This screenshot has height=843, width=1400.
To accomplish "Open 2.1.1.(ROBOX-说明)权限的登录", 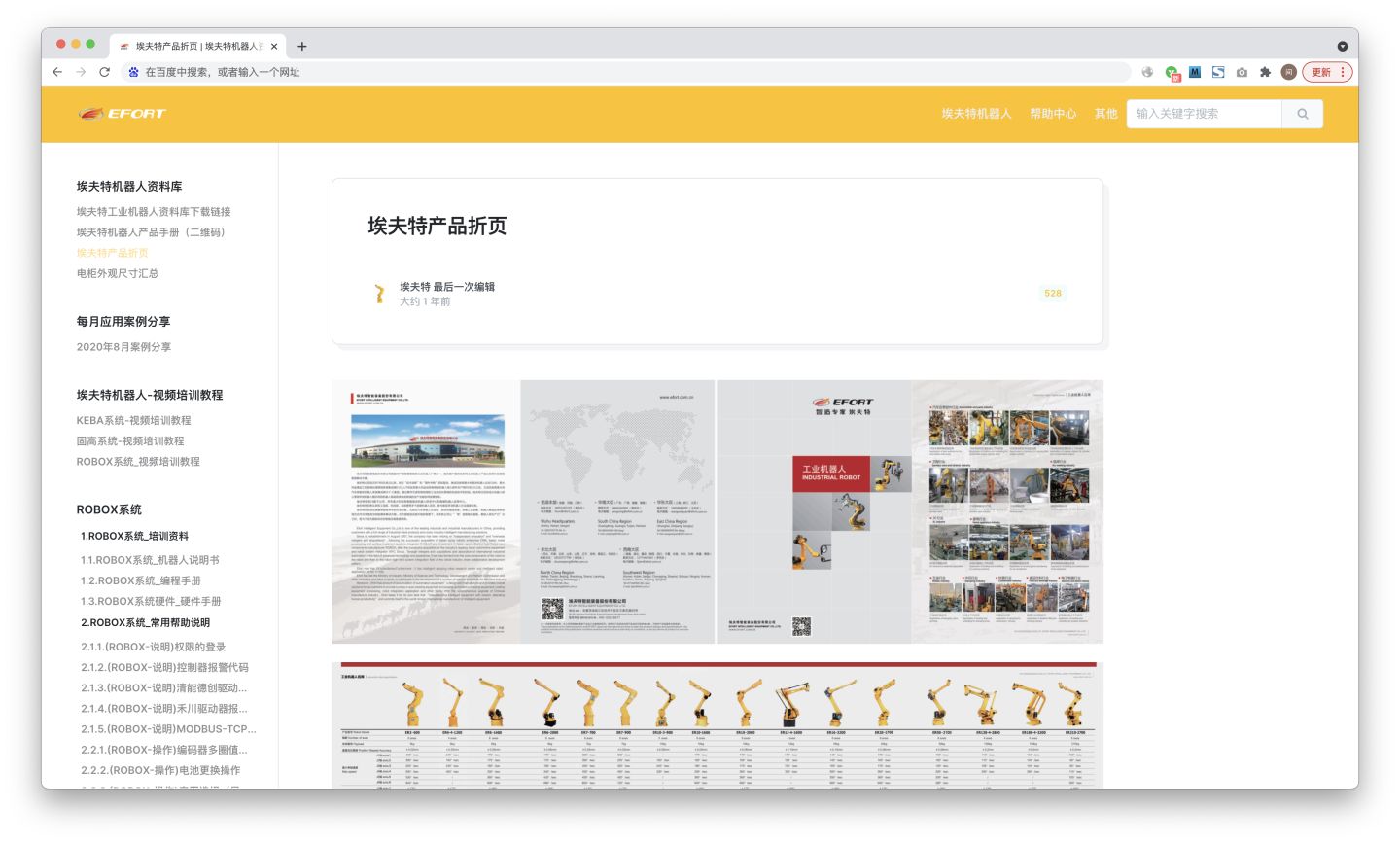I will (154, 648).
